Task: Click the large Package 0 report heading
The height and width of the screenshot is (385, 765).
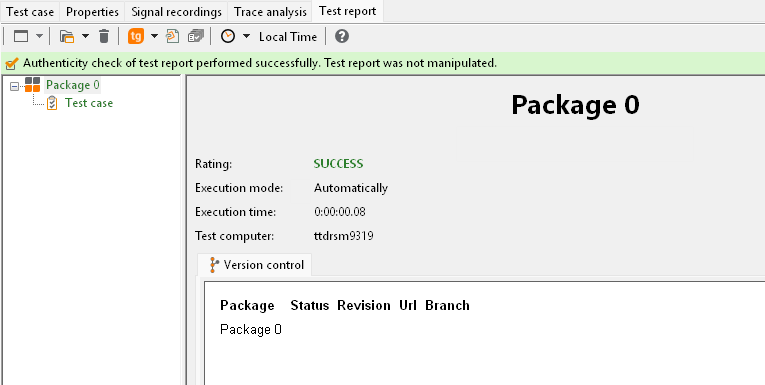Action: pos(575,104)
